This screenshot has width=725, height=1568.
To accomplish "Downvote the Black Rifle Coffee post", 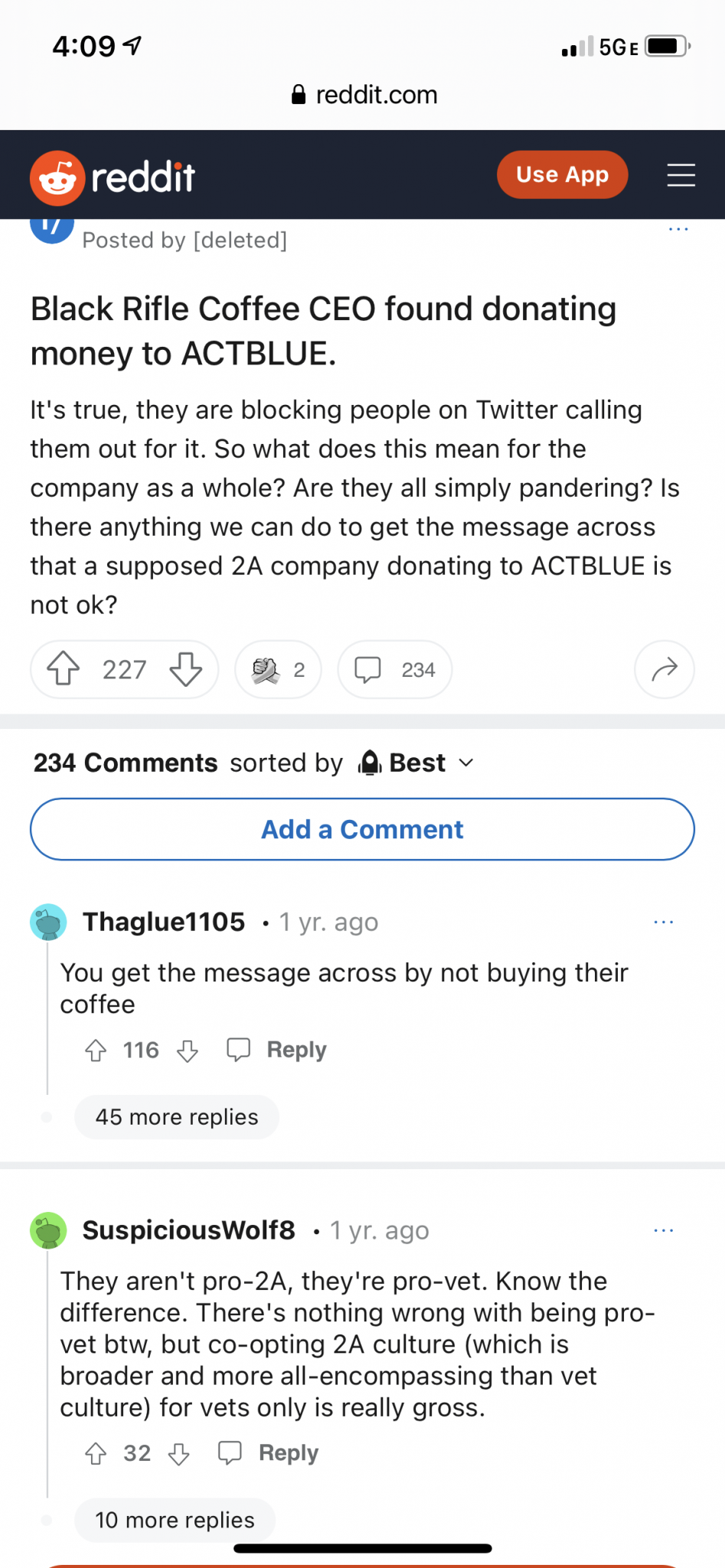I will [186, 668].
